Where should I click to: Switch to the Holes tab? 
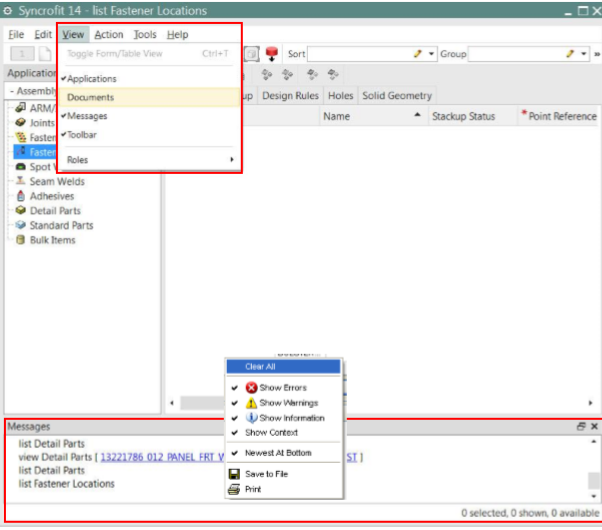click(x=341, y=96)
